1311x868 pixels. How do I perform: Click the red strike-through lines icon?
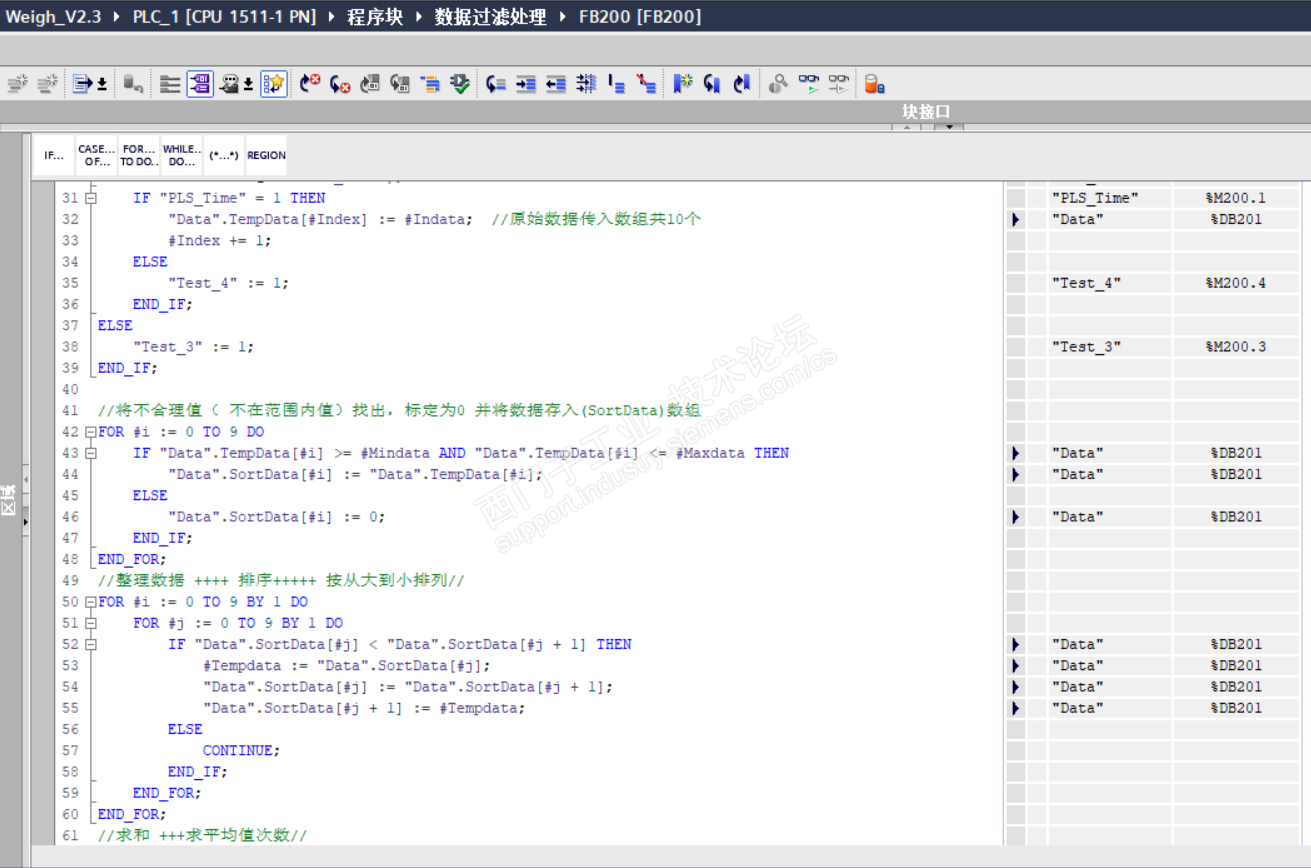coord(646,84)
